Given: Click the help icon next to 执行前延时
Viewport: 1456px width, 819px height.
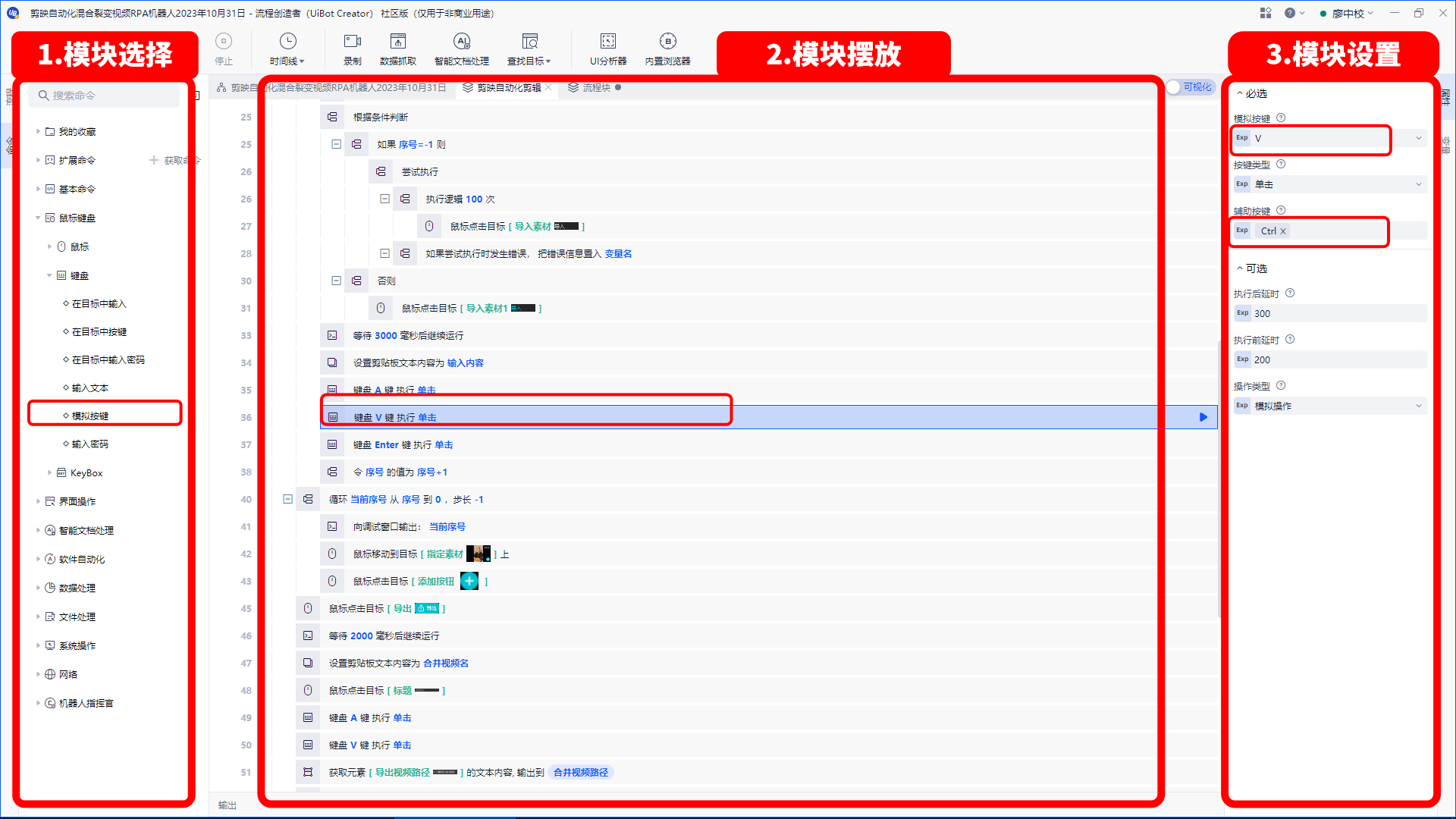Looking at the screenshot, I should click(x=1290, y=339).
